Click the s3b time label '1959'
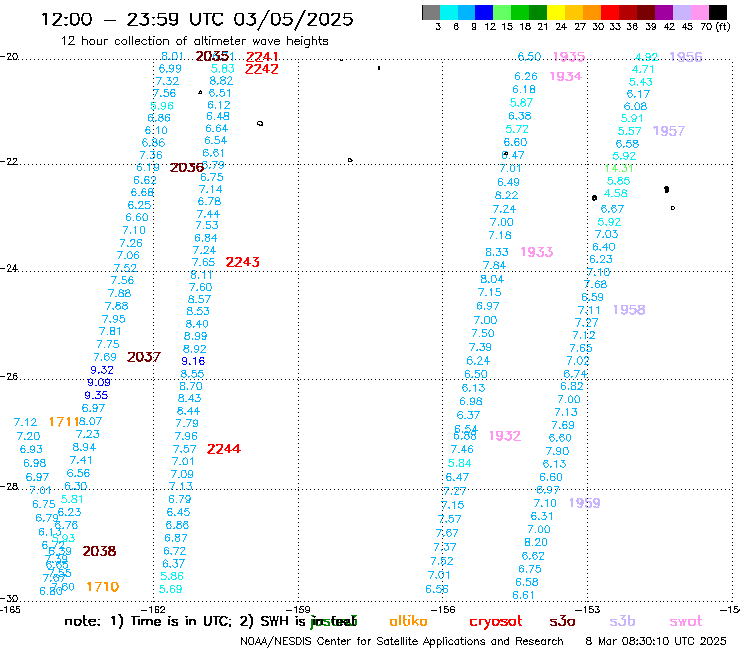The width and height of the screenshot is (740, 650). point(585,503)
